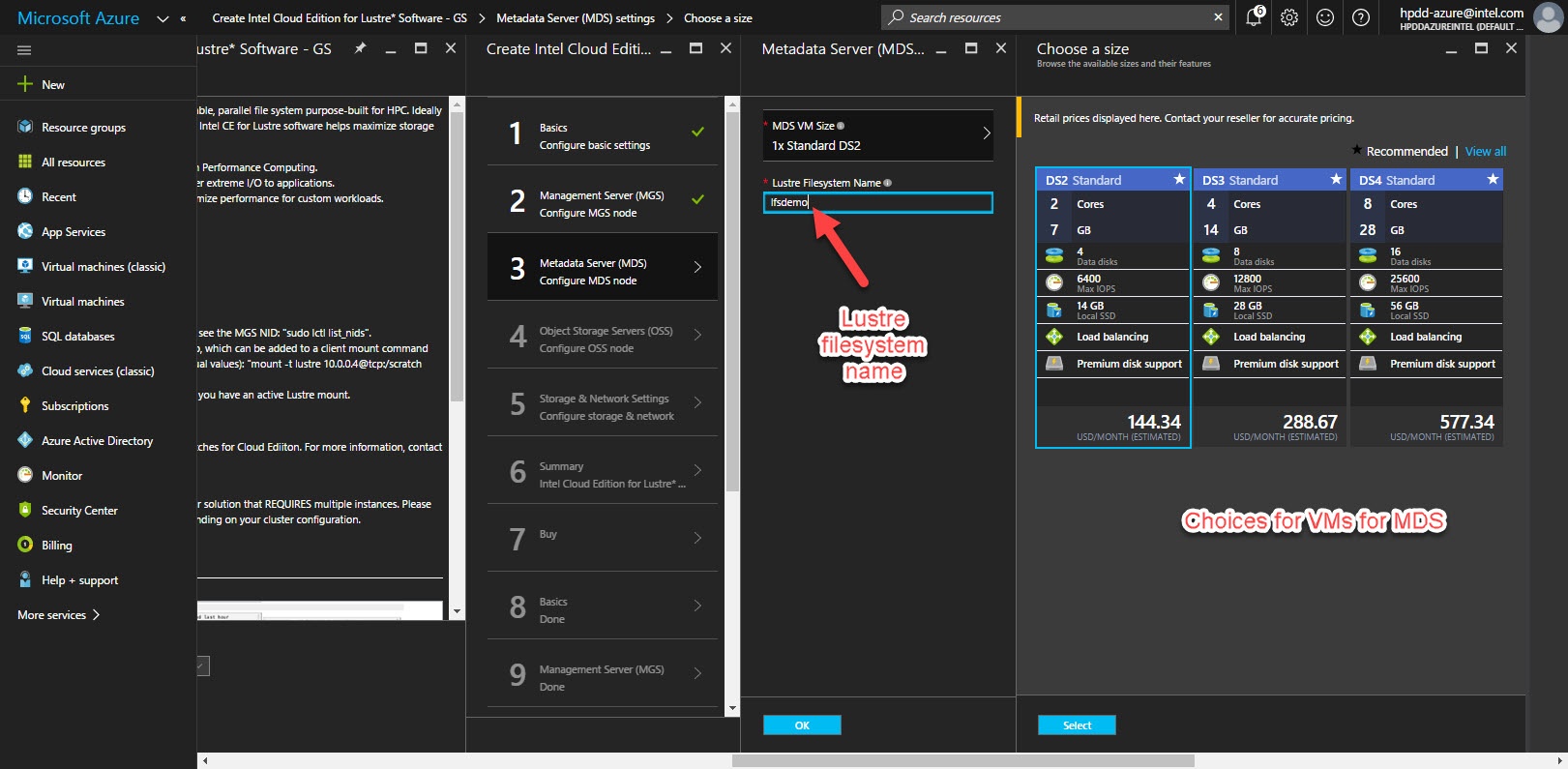Open step 5 Storage & Network Settings
This screenshot has height=769, width=1568.
pyautogui.click(x=603, y=402)
